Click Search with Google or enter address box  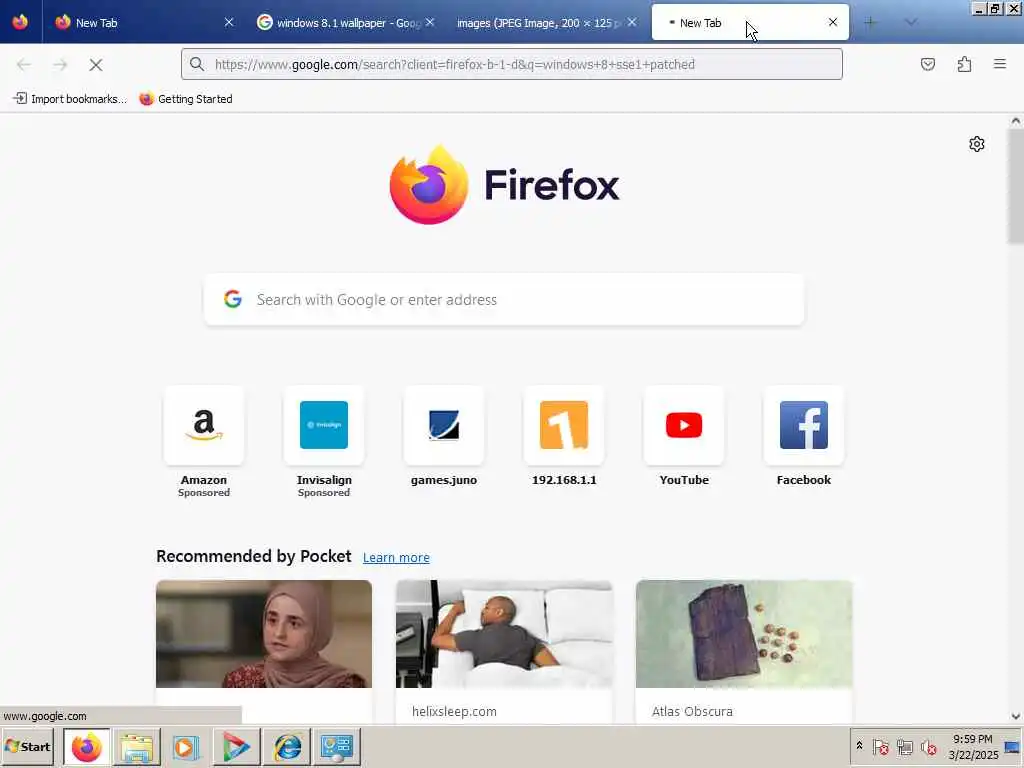[x=504, y=300]
